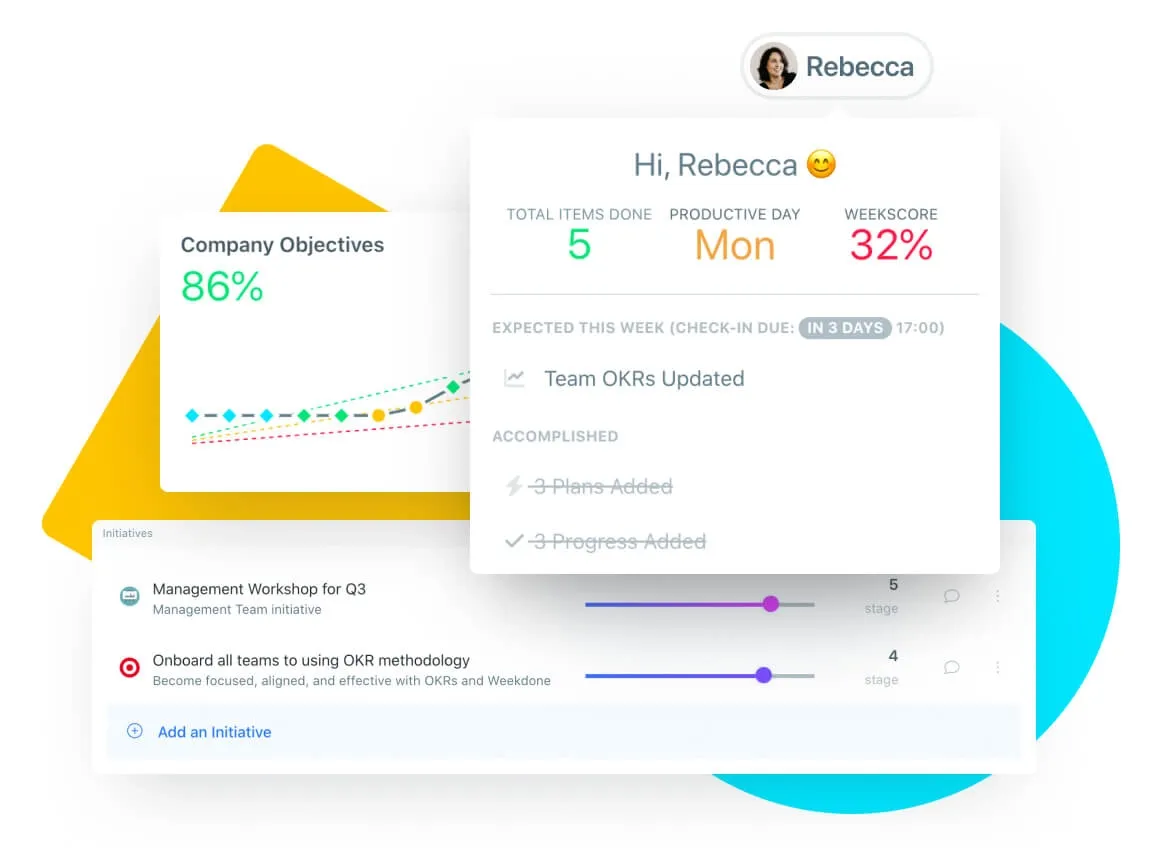Open comments for Management Workshop for Q3
This screenshot has height=848, width=1168.
pyautogui.click(x=951, y=596)
